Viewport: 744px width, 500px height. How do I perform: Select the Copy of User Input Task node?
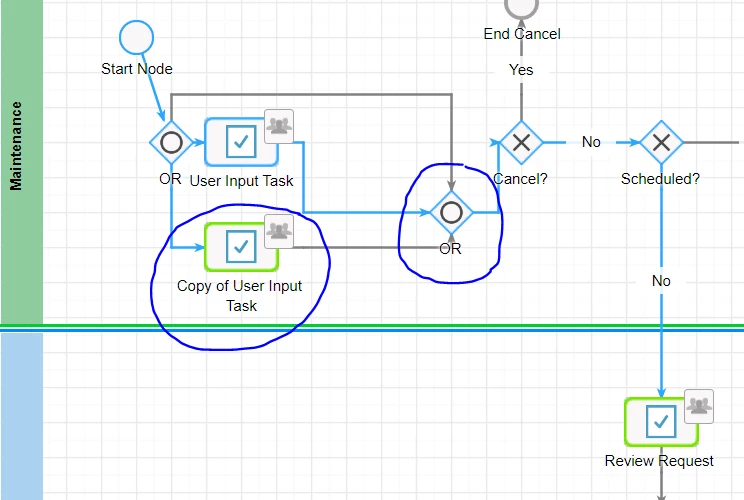click(x=241, y=247)
